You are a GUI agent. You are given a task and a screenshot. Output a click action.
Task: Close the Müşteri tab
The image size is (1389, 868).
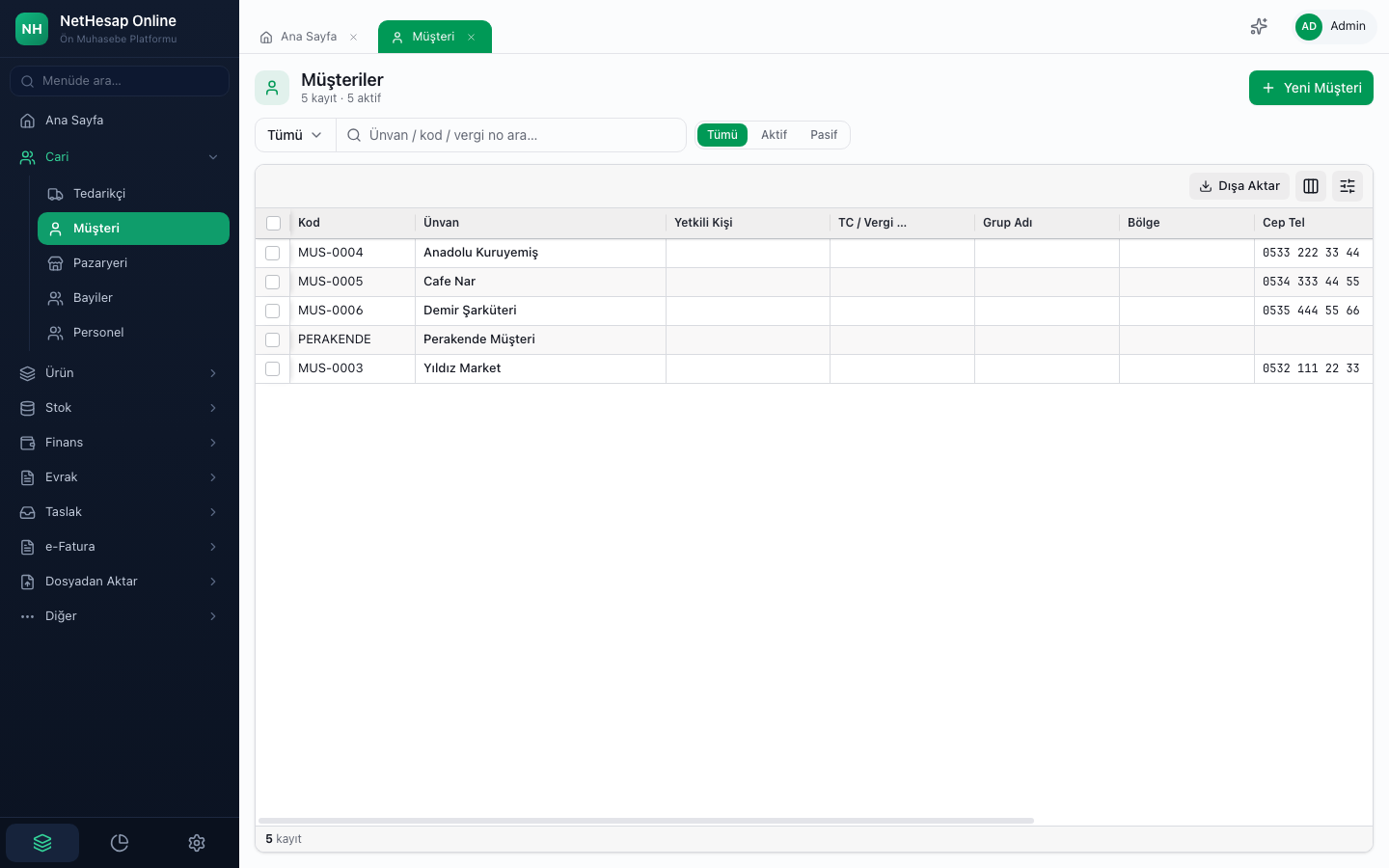[x=472, y=38]
